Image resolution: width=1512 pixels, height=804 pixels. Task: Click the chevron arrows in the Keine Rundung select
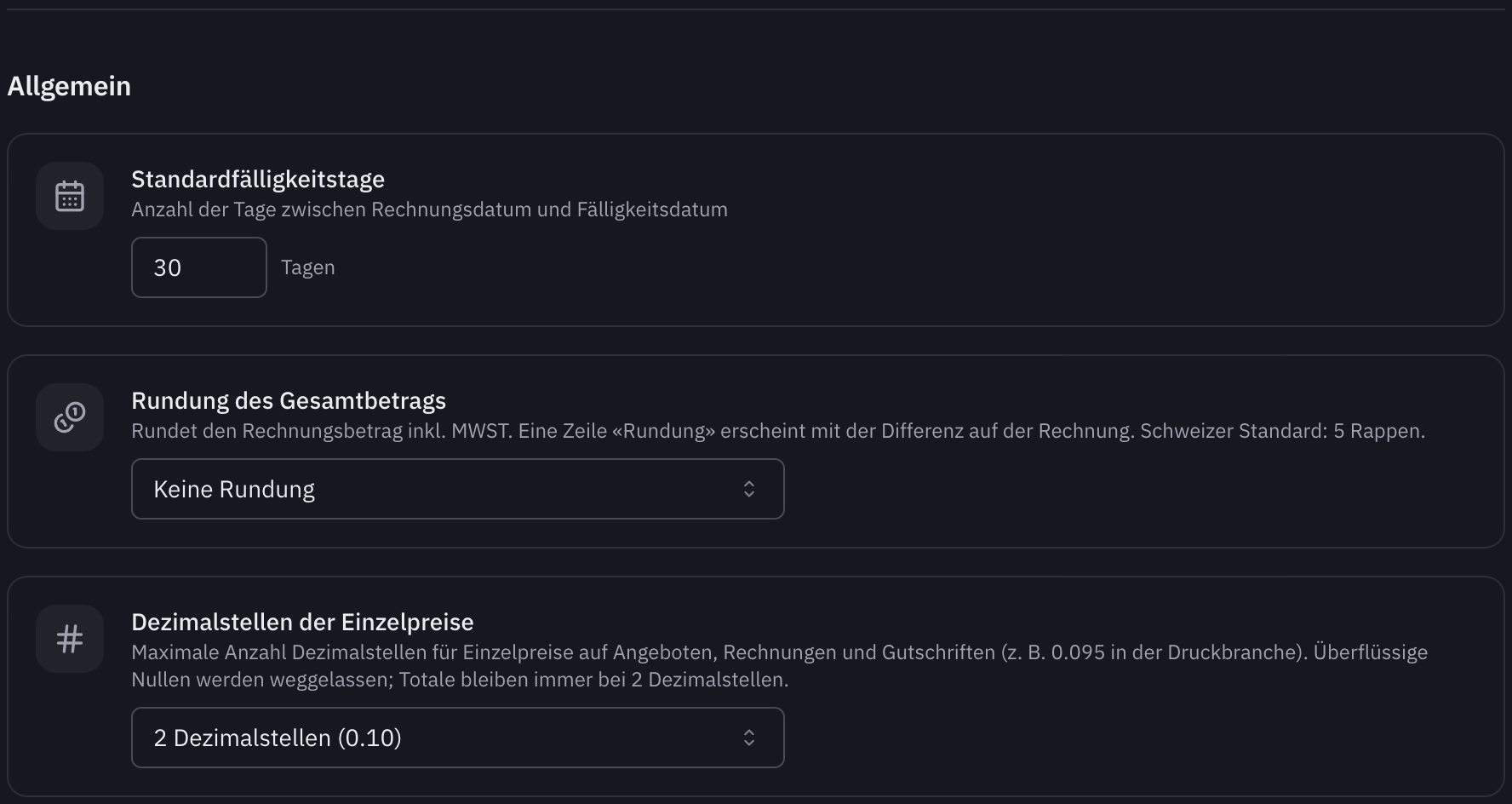tap(749, 489)
